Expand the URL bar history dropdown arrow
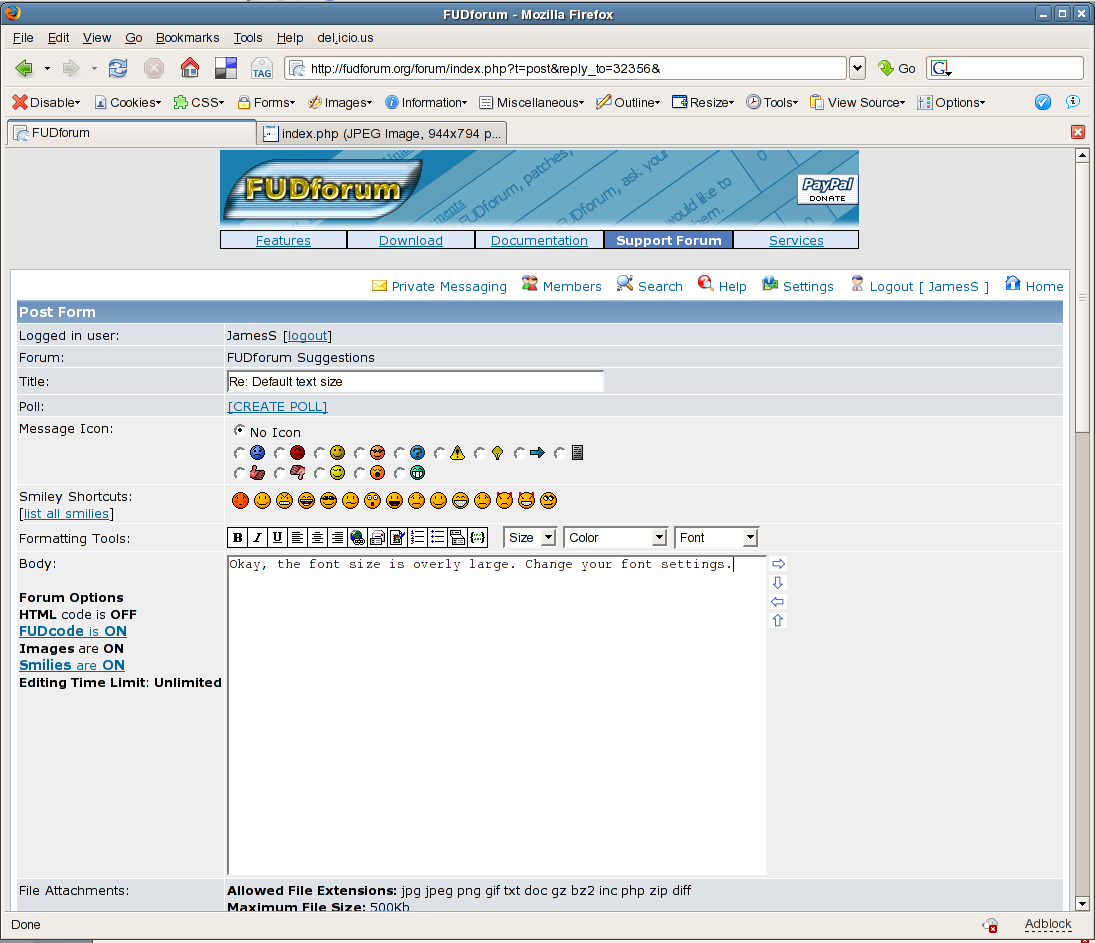1095x943 pixels. pos(857,68)
